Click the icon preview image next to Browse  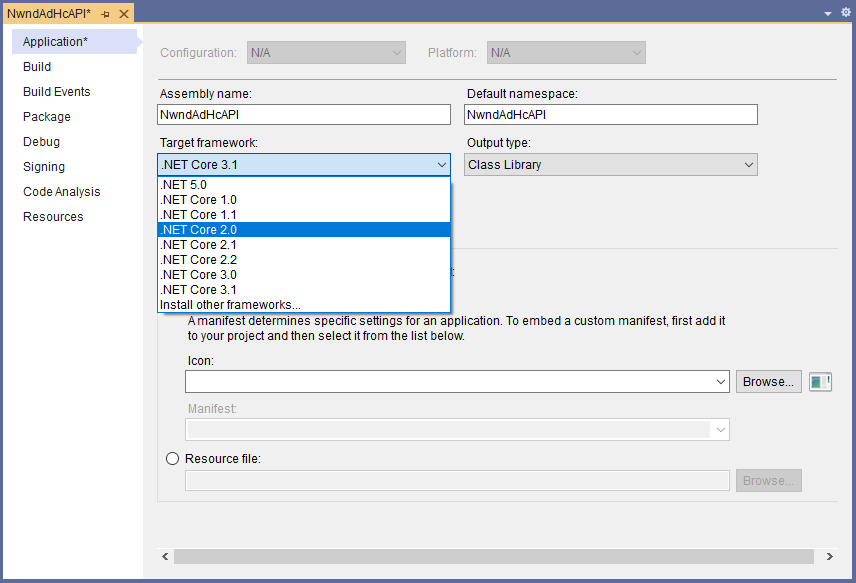[820, 382]
